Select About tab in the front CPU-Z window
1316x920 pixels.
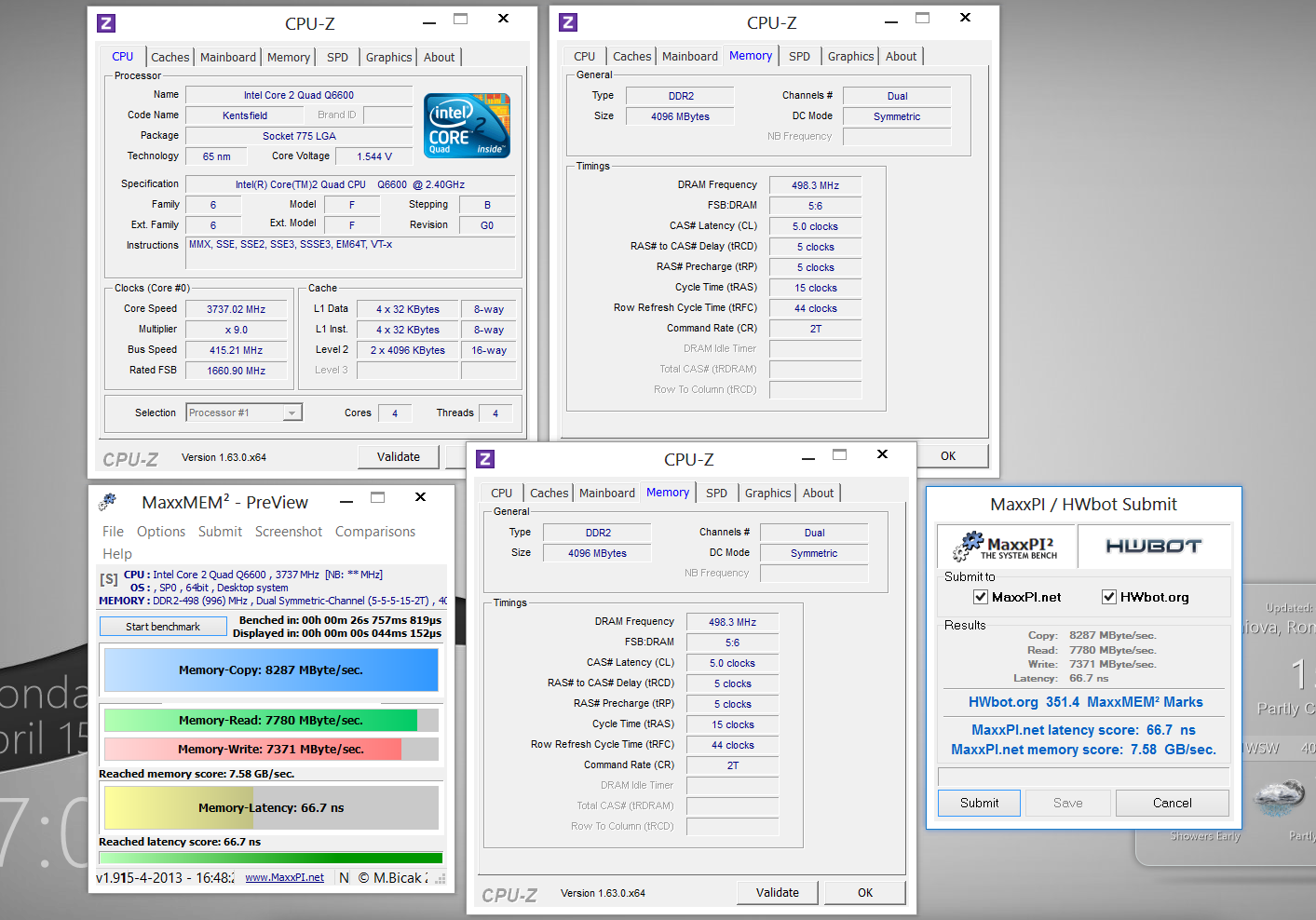click(819, 493)
